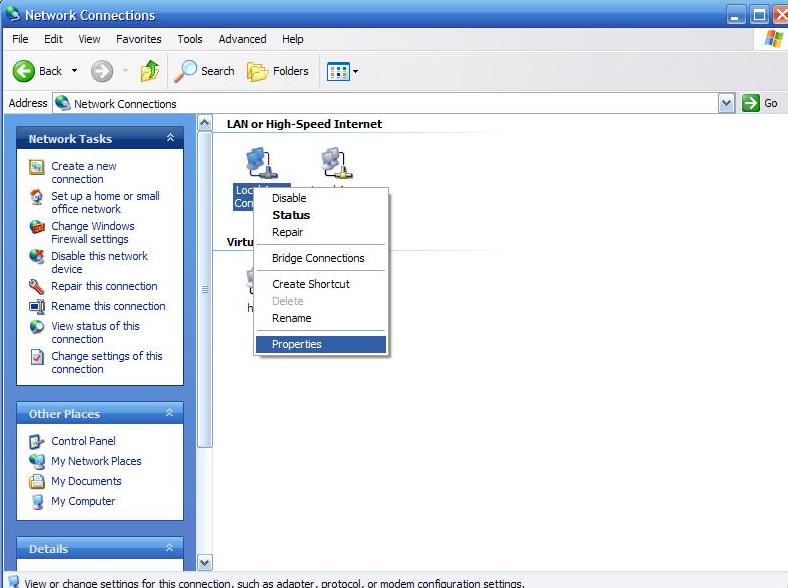Click the home network setup icon

(37, 197)
